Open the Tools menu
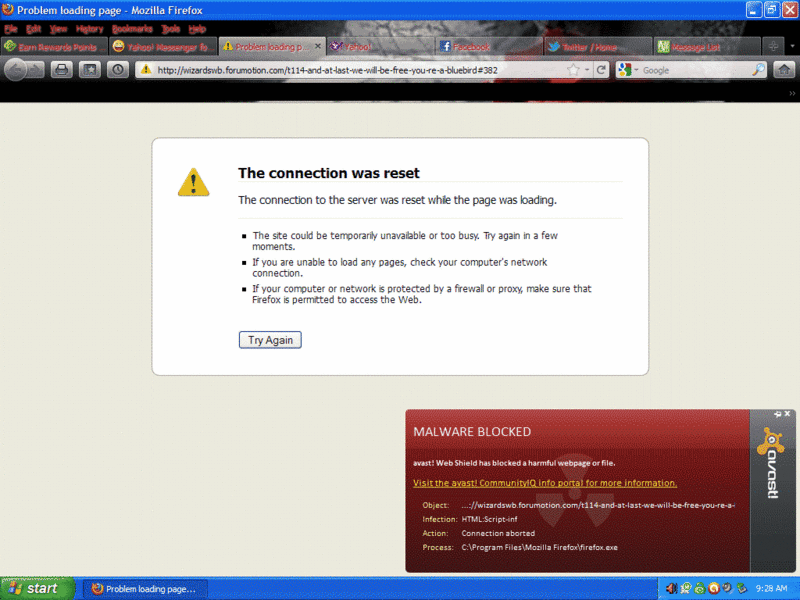The height and width of the screenshot is (600, 800). coord(170,29)
